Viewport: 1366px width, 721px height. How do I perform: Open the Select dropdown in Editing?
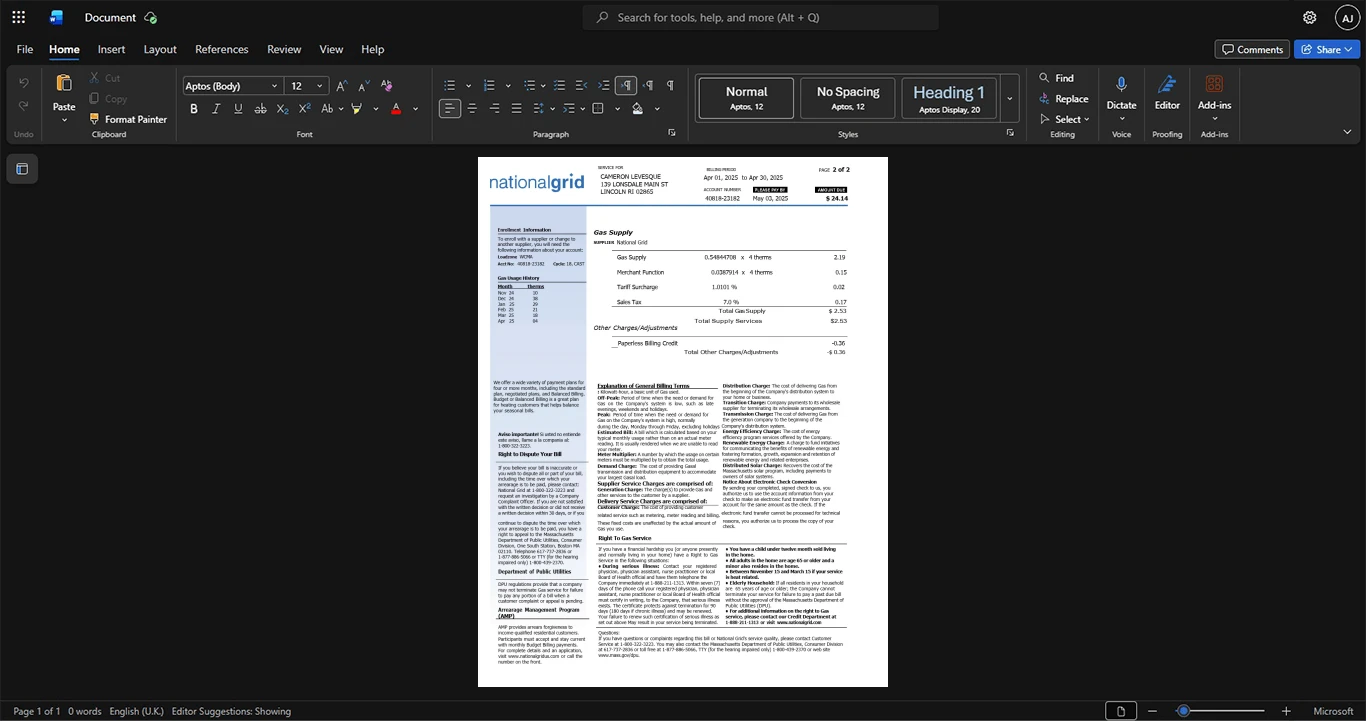pyautogui.click(x=1067, y=119)
